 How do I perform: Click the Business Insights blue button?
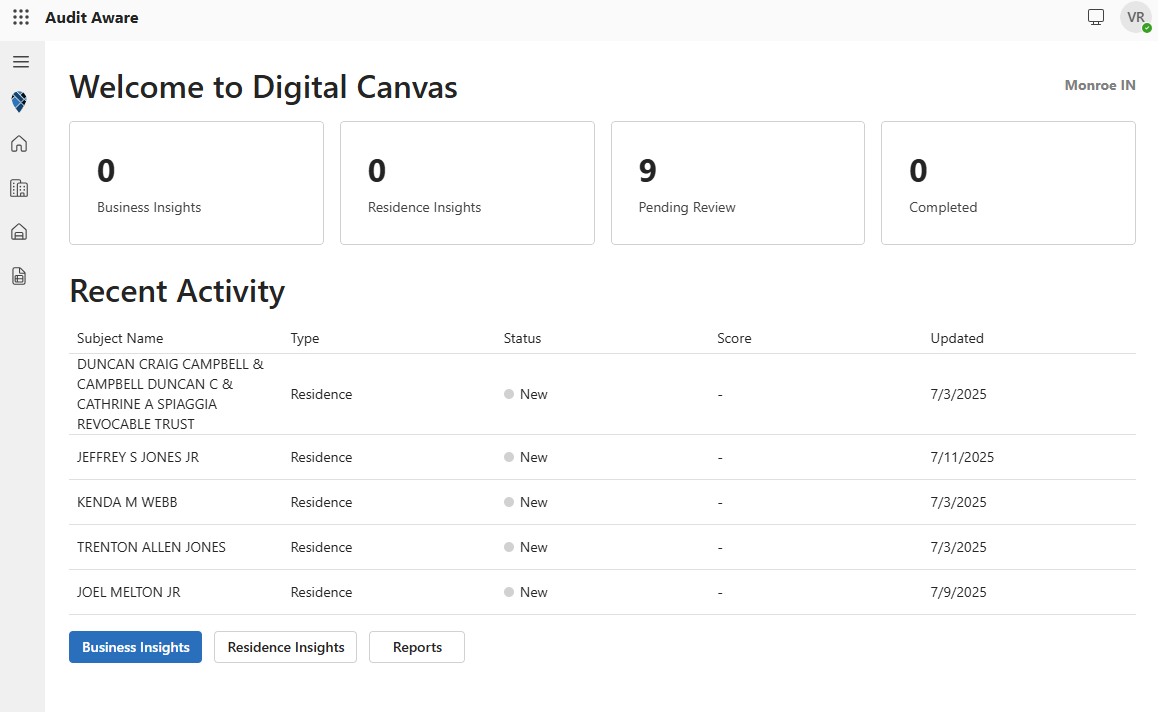[135, 647]
